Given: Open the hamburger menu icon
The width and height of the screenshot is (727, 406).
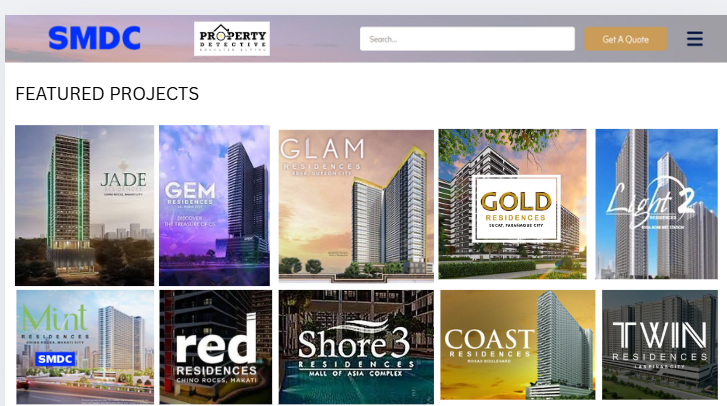Looking at the screenshot, I should coord(694,38).
